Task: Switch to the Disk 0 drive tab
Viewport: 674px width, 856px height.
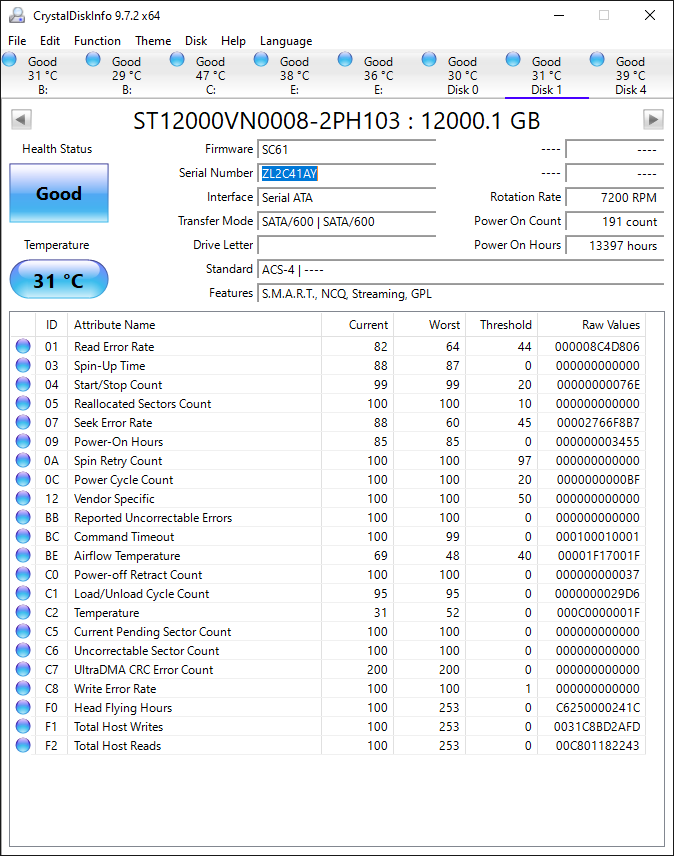Action: [462, 75]
